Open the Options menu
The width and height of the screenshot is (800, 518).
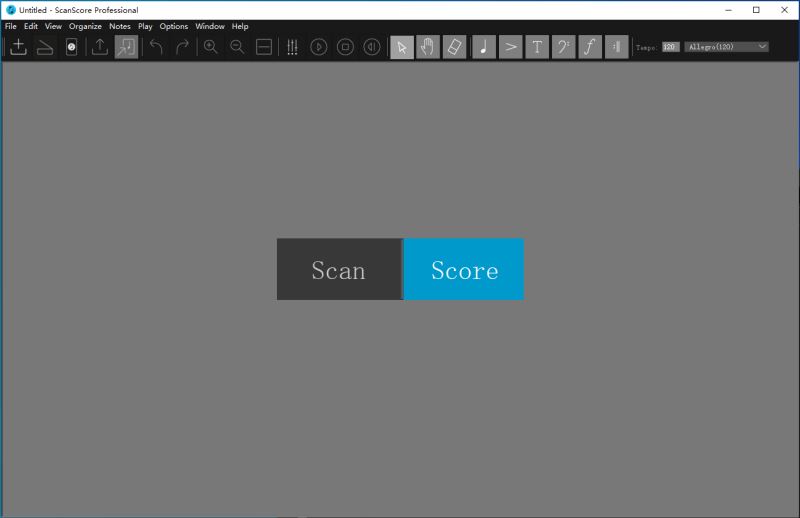[174, 26]
